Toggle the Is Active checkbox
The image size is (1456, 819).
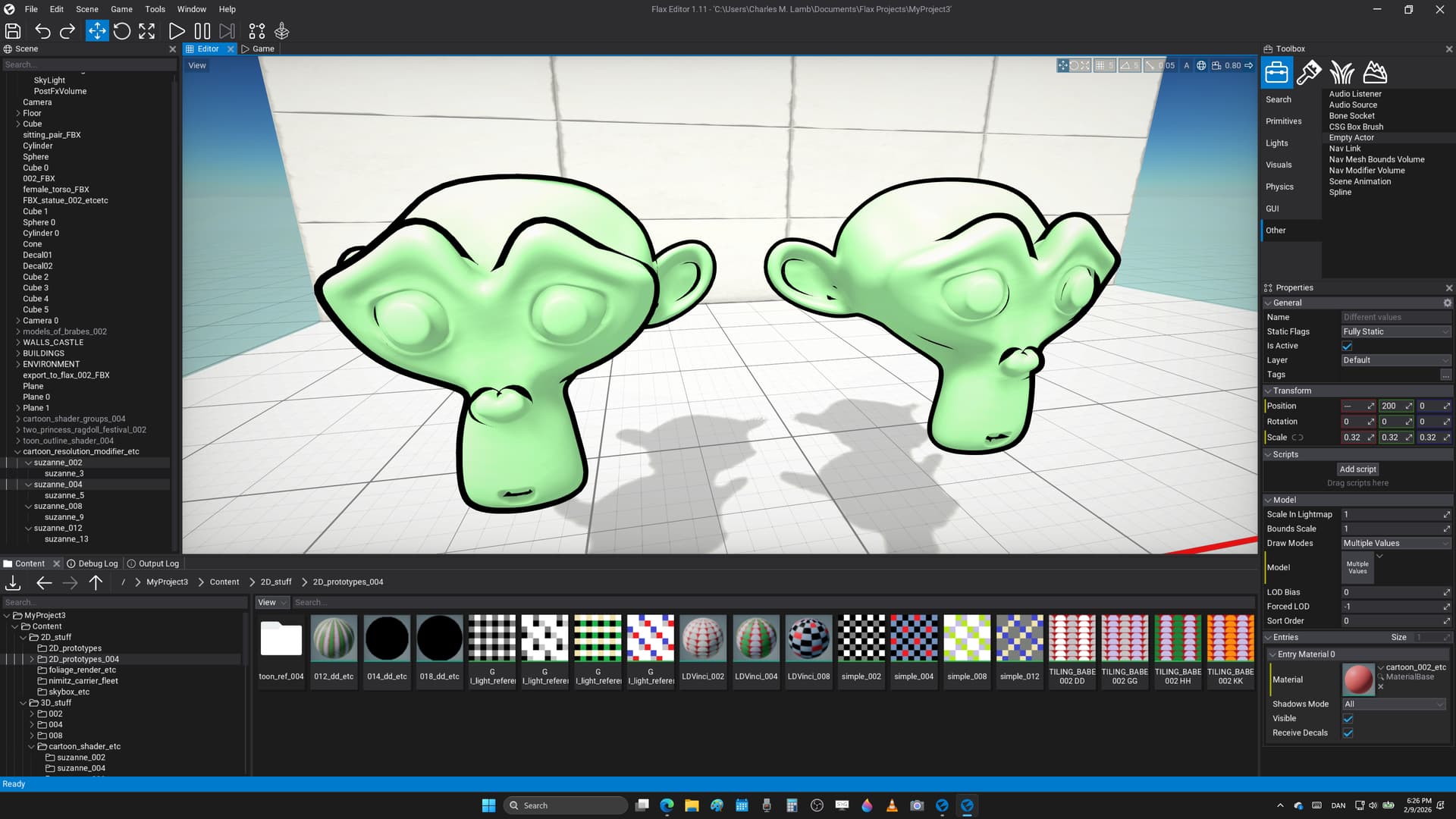pos(1348,346)
